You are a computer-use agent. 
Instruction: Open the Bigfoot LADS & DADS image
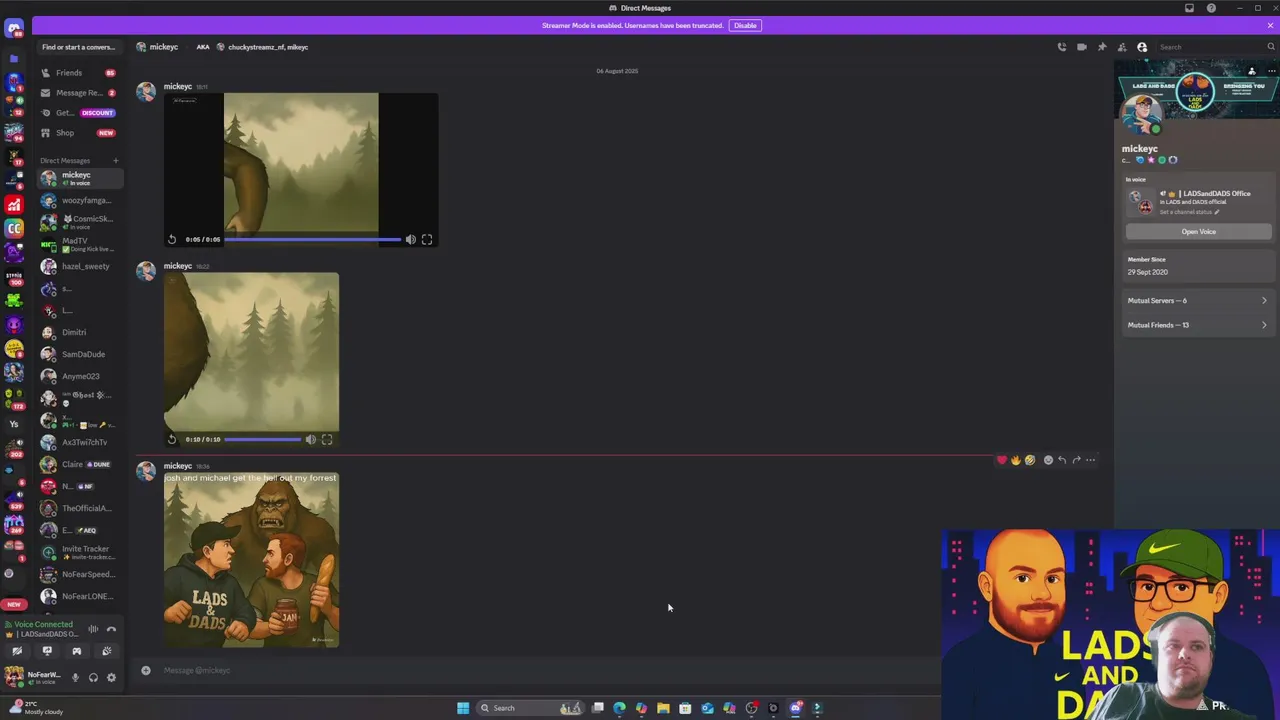[x=251, y=560]
